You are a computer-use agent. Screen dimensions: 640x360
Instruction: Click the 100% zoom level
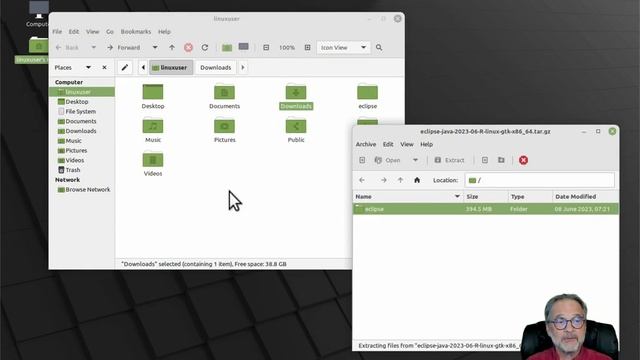pyautogui.click(x=287, y=48)
